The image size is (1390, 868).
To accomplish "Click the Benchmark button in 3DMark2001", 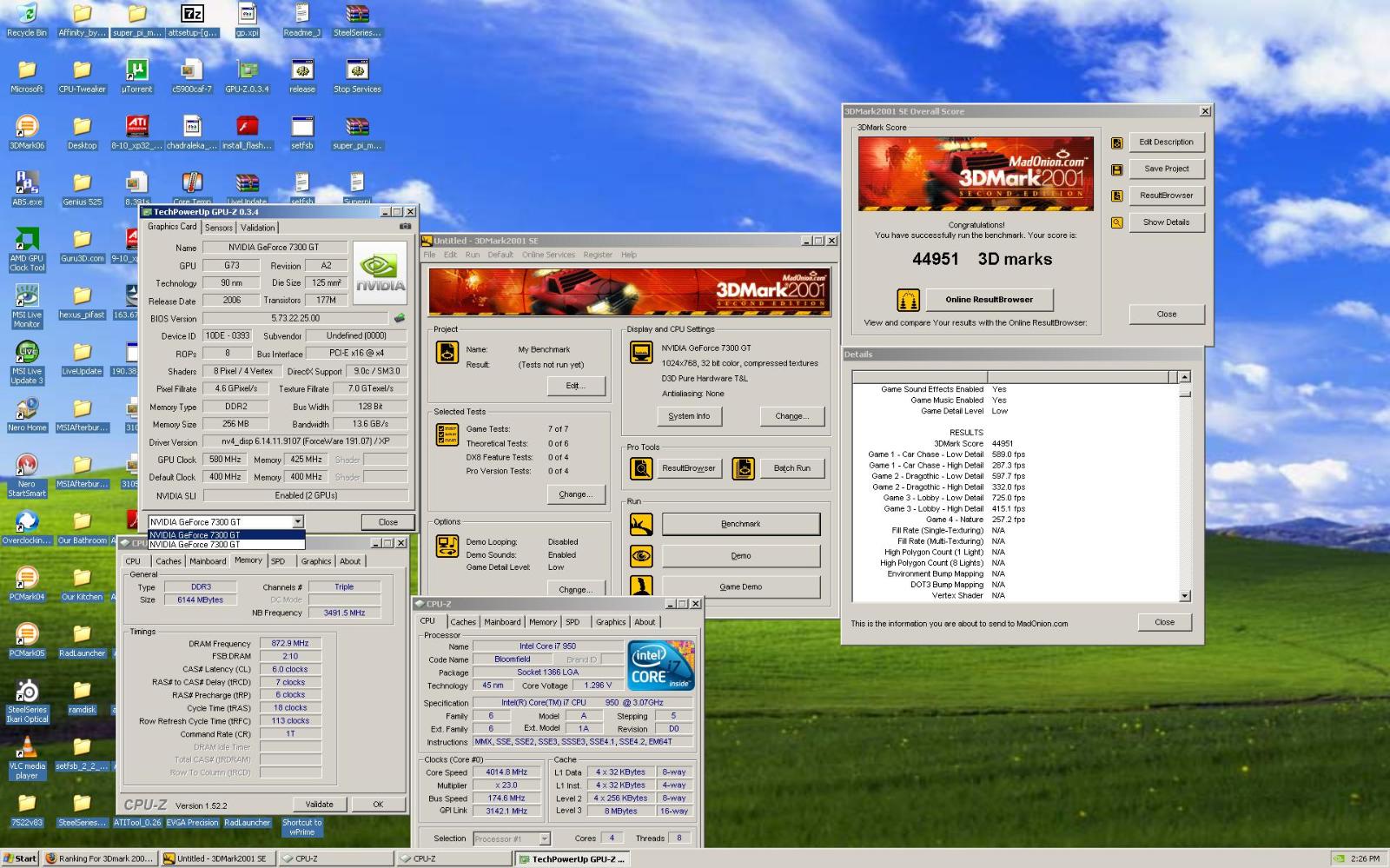I will pos(741,524).
